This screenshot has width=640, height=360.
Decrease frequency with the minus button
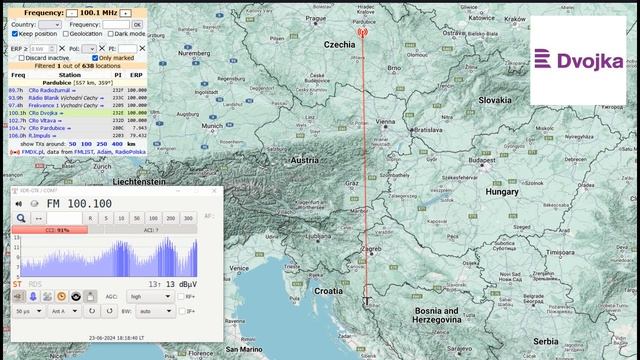[72, 13]
